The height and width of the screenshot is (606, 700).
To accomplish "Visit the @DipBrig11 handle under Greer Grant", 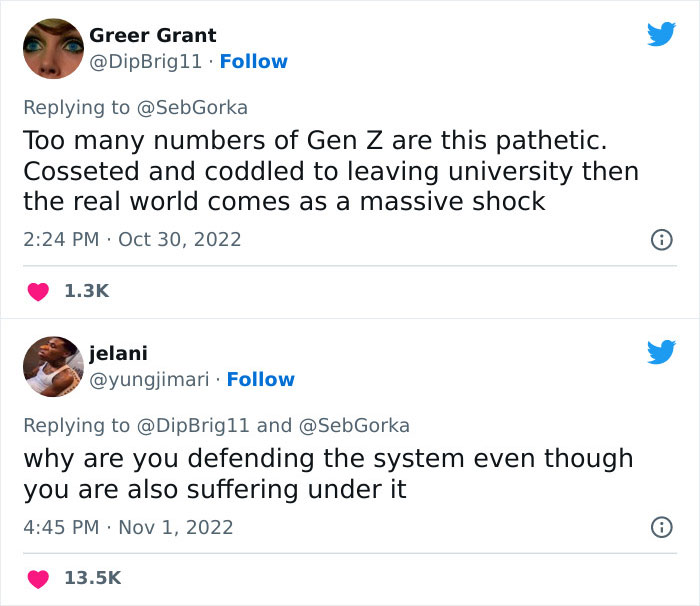I will tap(149, 61).
